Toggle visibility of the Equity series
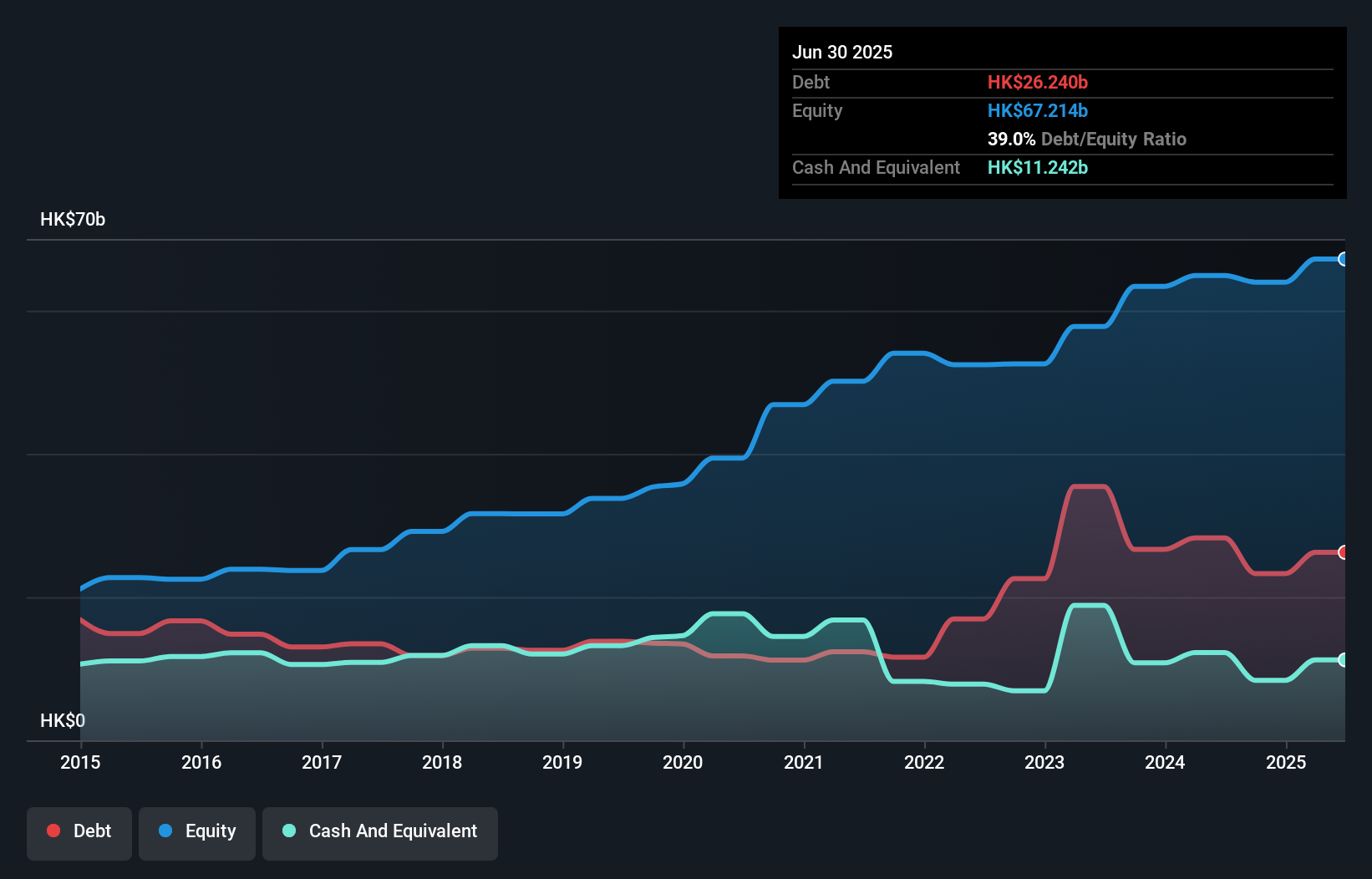1372x879 pixels. point(196,831)
